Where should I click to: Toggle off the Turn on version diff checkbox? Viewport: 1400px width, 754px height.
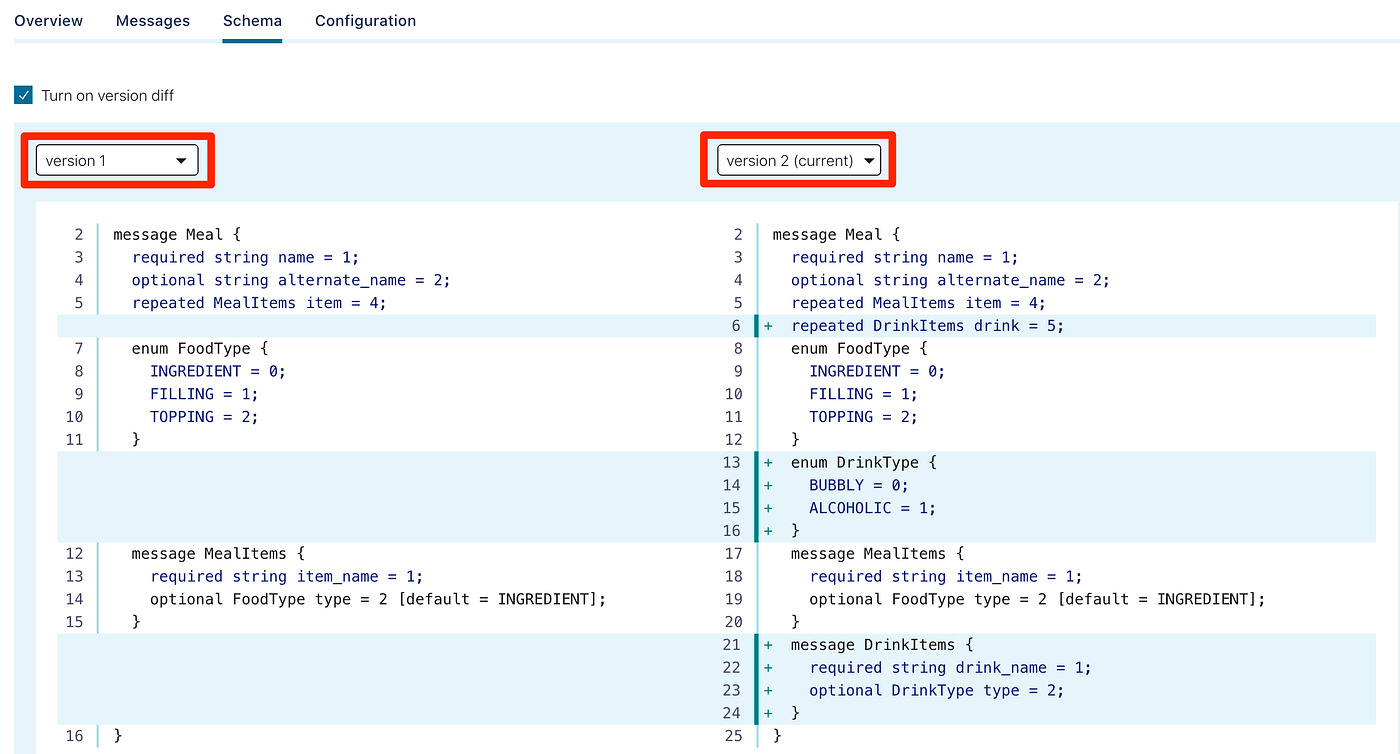pyautogui.click(x=22, y=95)
